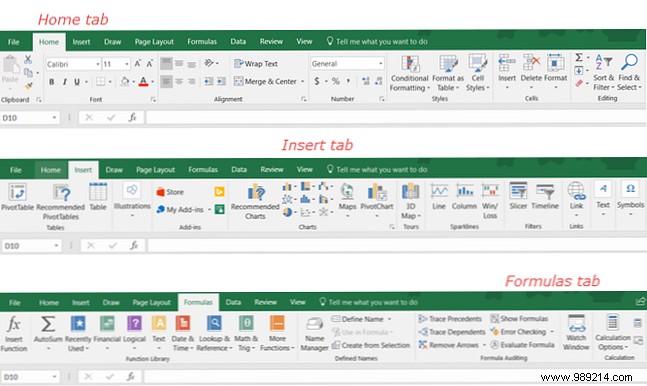Open Recently Used functions dropdown

(78, 334)
